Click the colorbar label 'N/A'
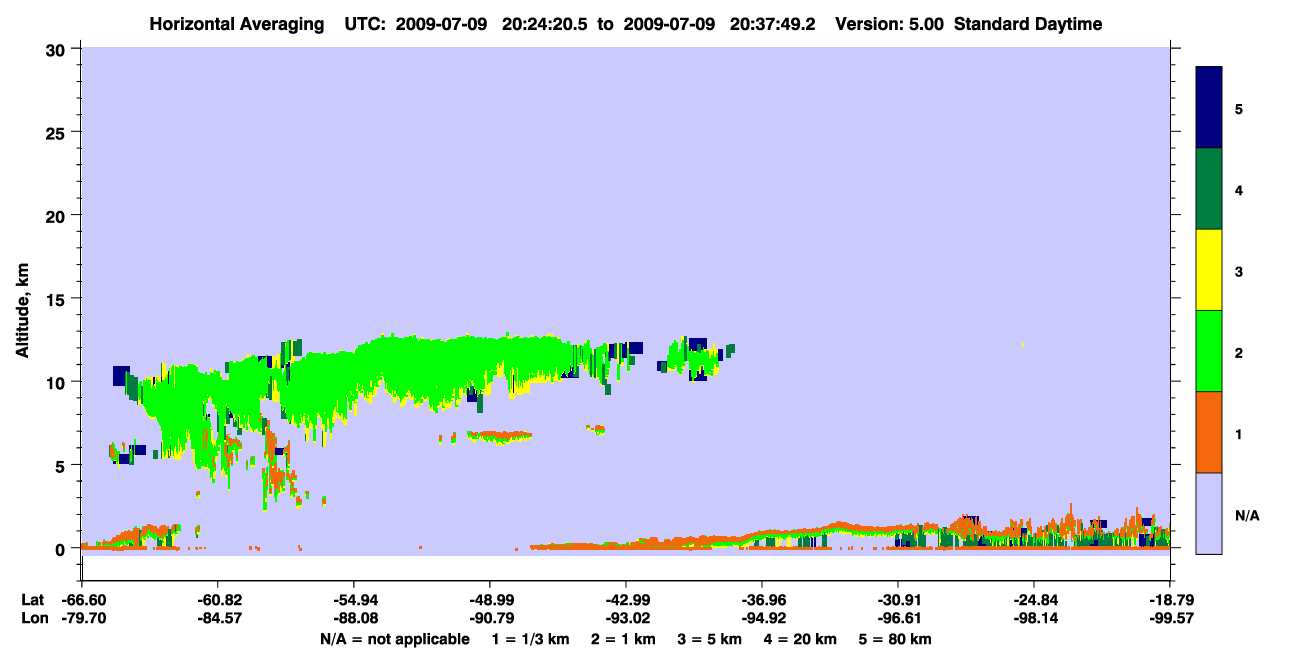The height and width of the screenshot is (667, 1300). click(x=1247, y=516)
